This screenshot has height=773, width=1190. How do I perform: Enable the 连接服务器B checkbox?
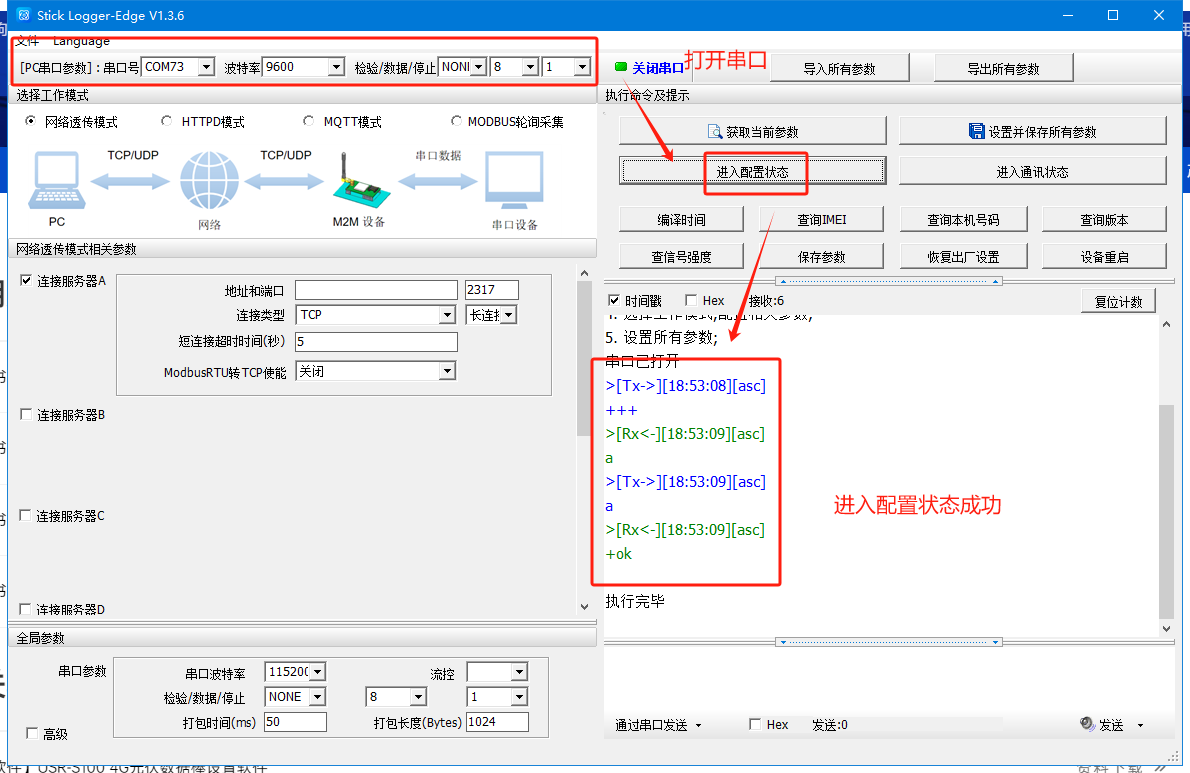(x=26, y=414)
